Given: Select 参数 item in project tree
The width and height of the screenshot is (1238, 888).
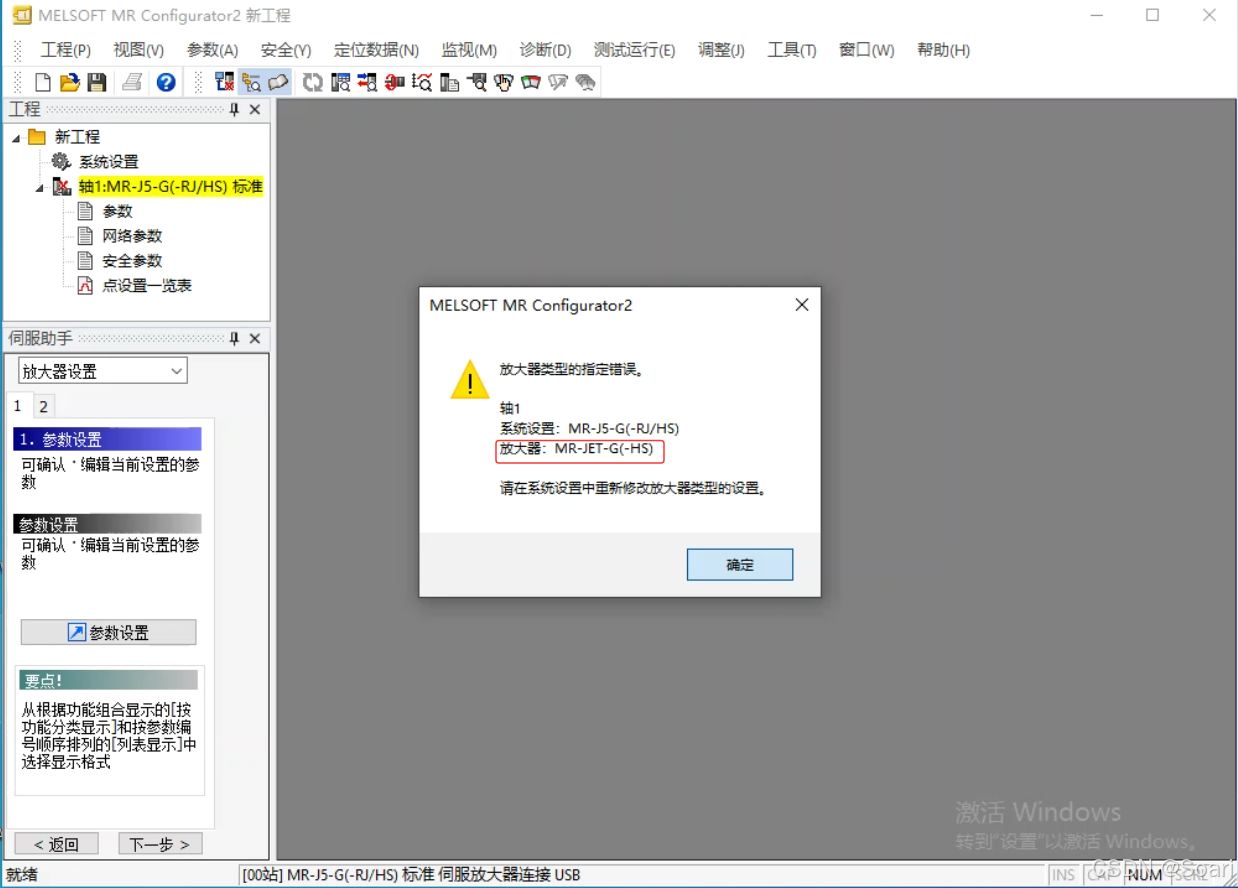Looking at the screenshot, I should coord(117,211).
